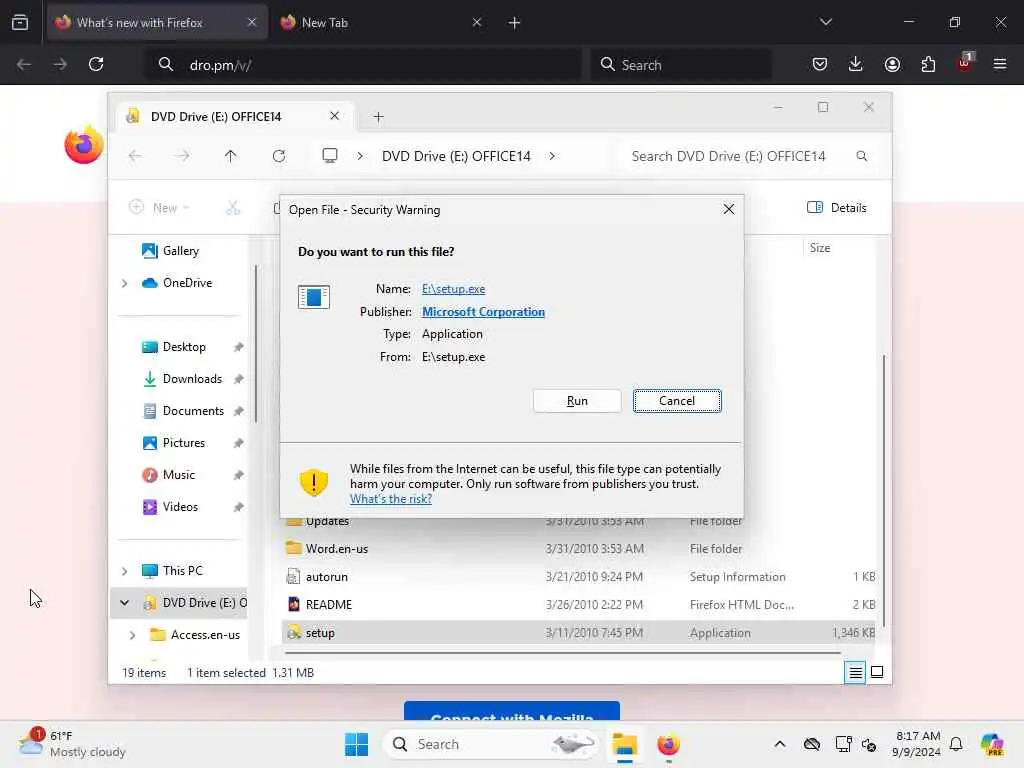The image size is (1024, 768).
Task: Select This PC in the navigation pane
Action: coord(183,571)
